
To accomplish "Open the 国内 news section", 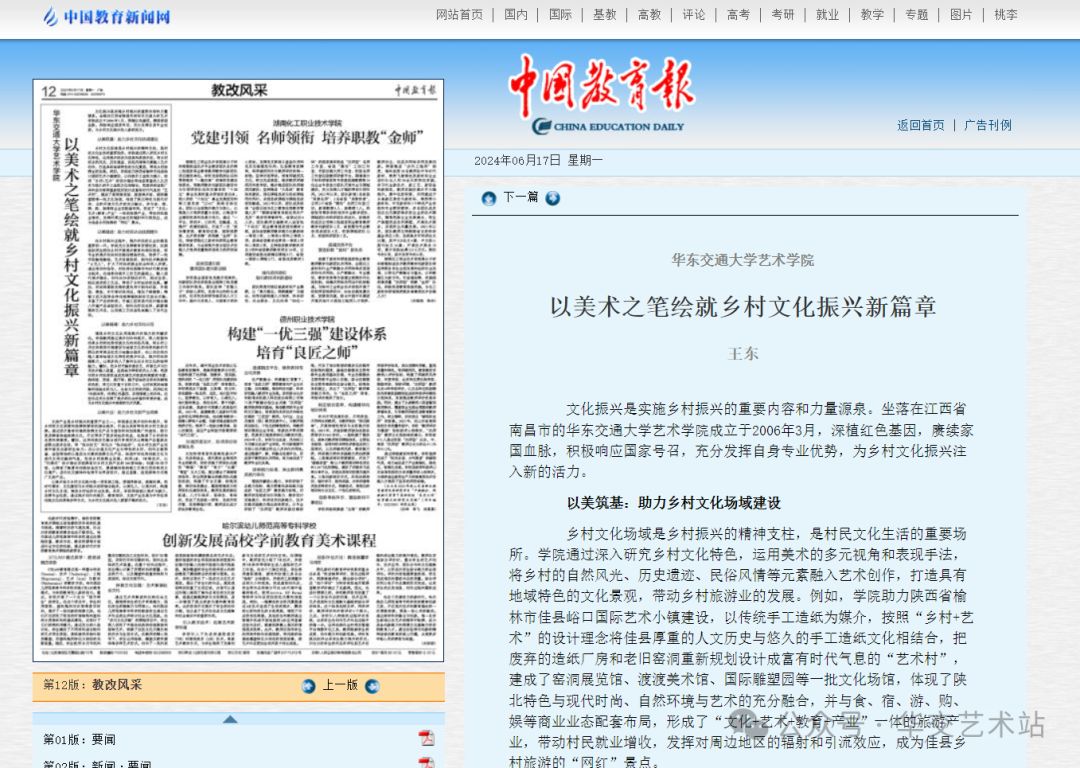I will (515, 14).
